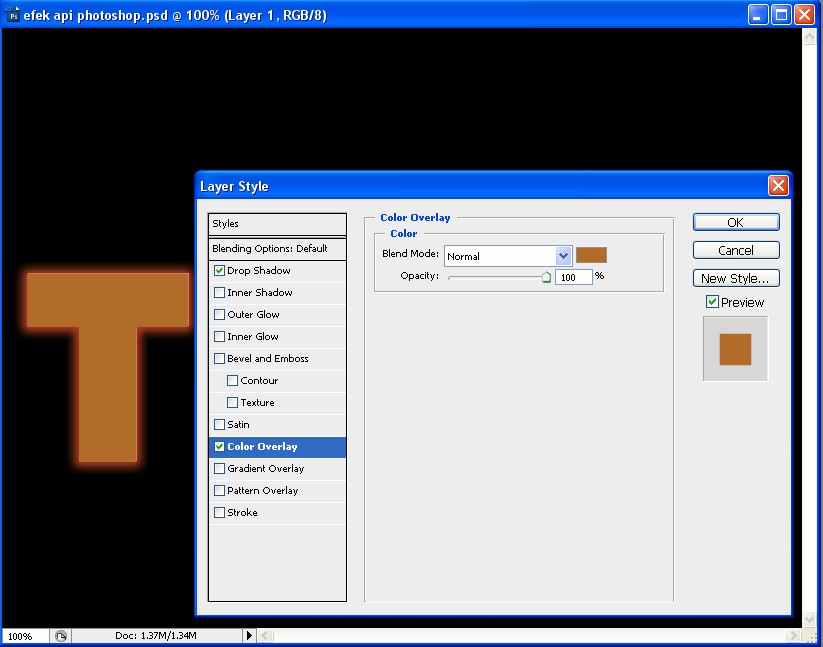Enable the Pattern Overlay checkbox

219,491
